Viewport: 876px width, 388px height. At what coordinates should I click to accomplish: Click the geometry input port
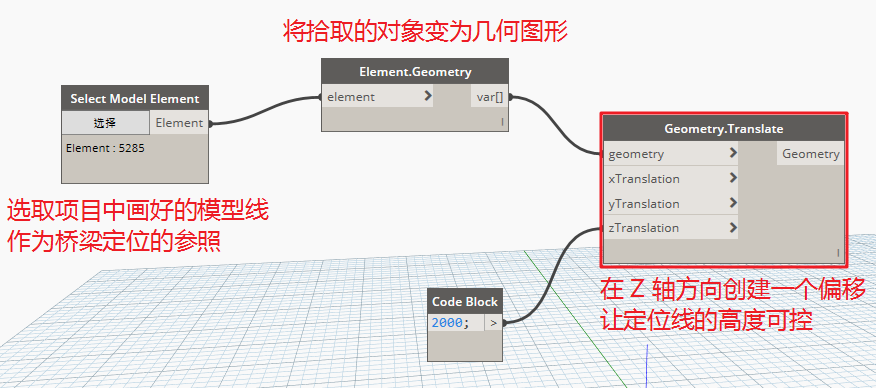[x=670, y=154]
